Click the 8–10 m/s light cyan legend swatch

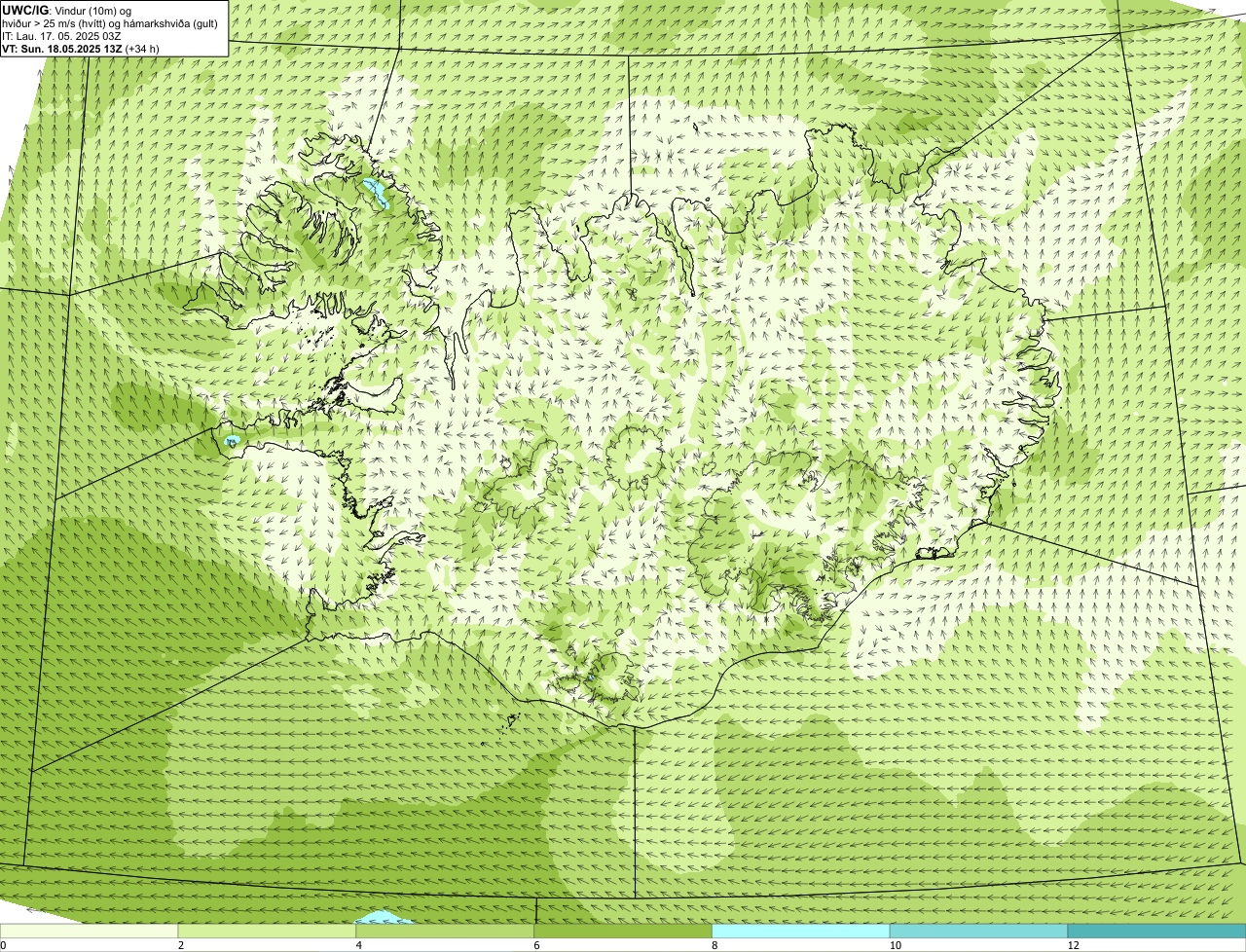[x=801, y=931]
